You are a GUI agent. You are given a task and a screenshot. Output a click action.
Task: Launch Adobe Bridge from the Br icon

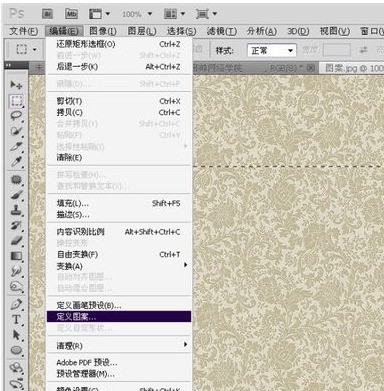point(48,14)
